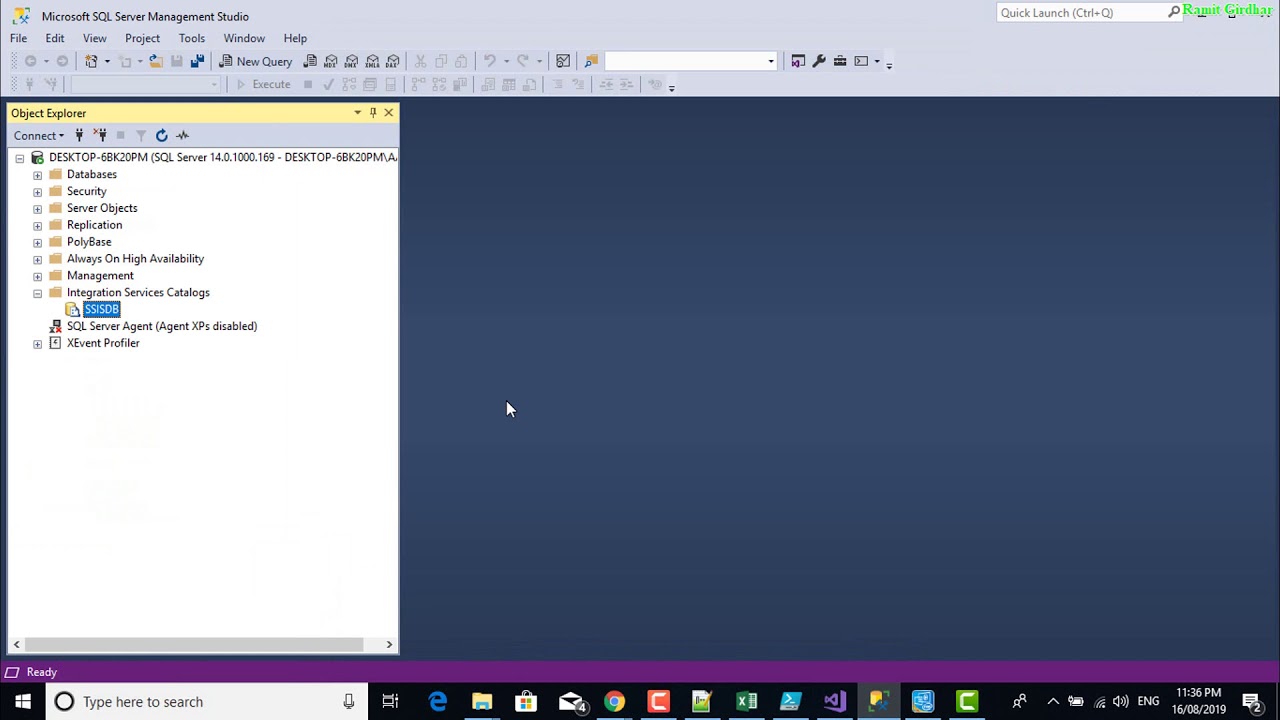Select the SSISDB catalog node
Screen dimensions: 1280x720
[101, 309]
